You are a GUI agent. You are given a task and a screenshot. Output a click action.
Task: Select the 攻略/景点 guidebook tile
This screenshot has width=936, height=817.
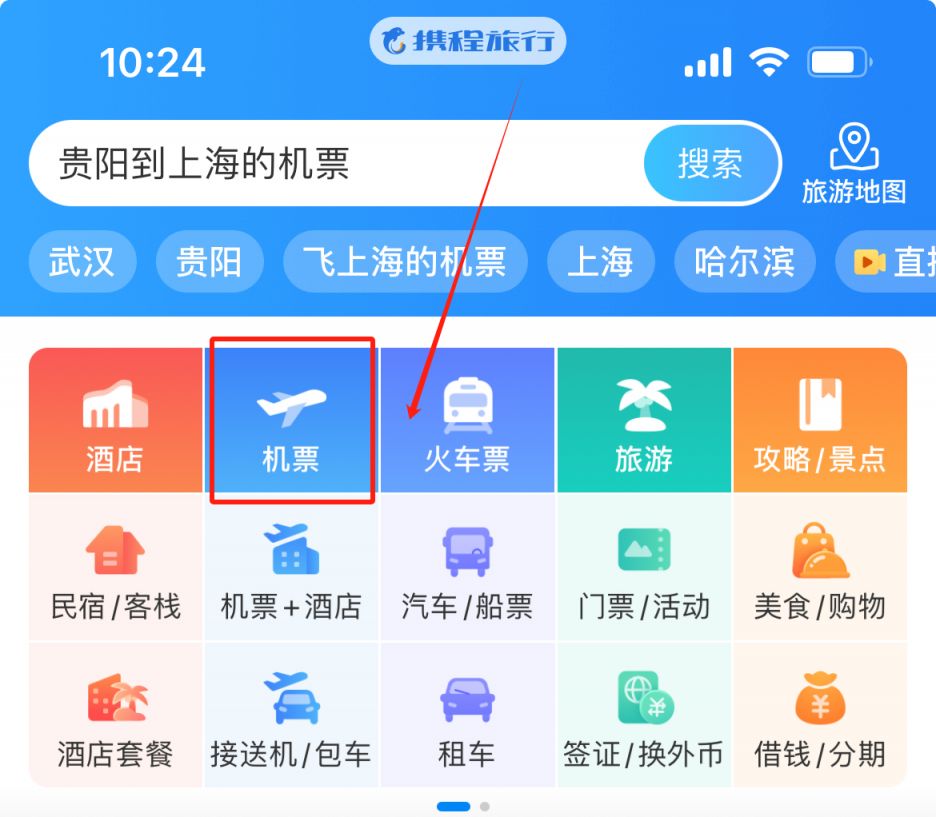tap(820, 420)
